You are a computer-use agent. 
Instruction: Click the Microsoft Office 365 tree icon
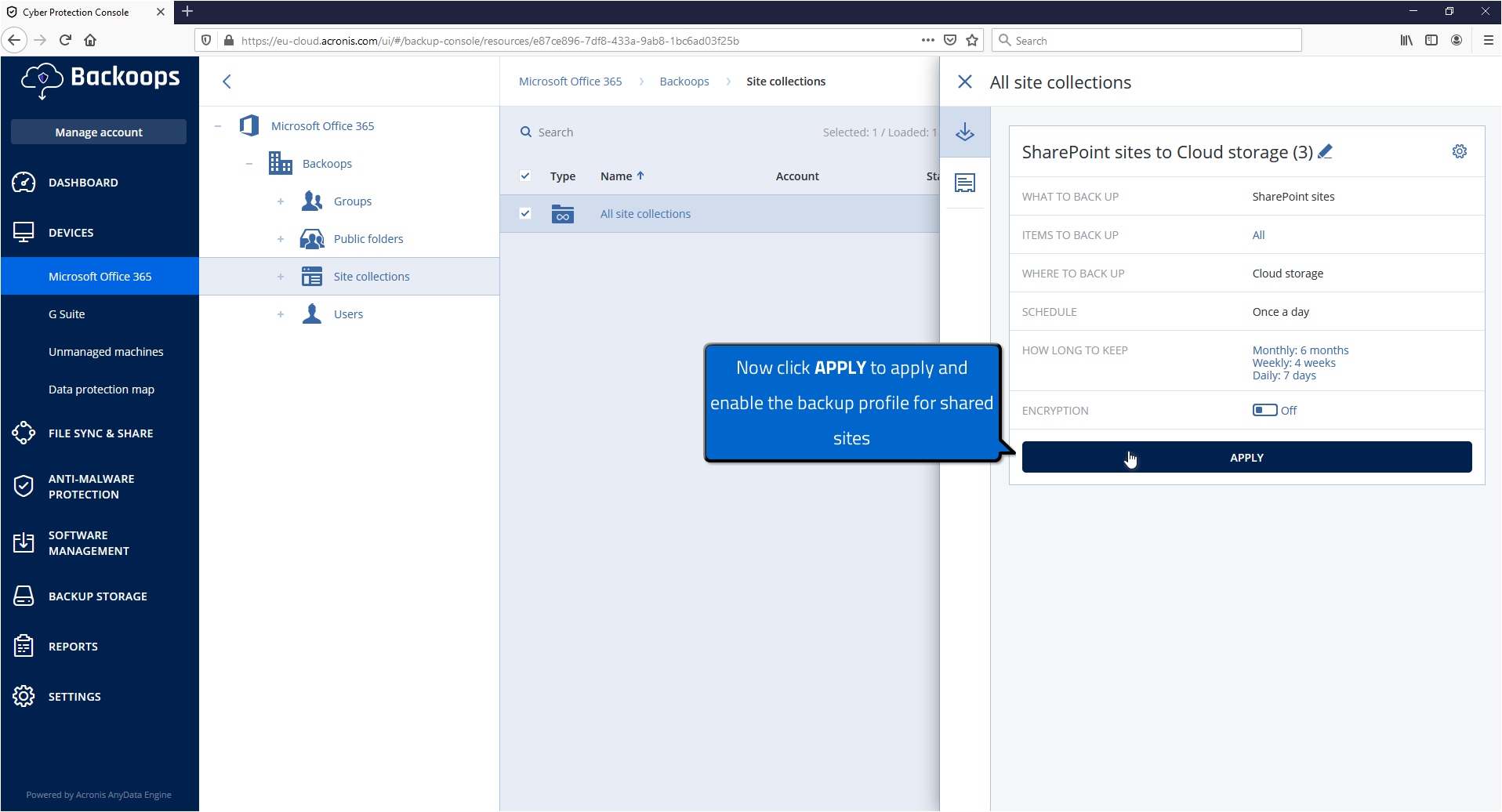click(249, 125)
